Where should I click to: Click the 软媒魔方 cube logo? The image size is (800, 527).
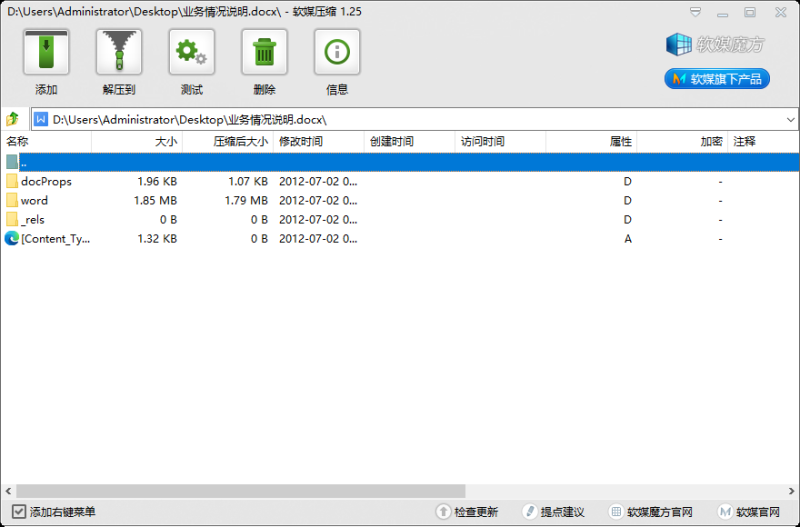(679, 44)
